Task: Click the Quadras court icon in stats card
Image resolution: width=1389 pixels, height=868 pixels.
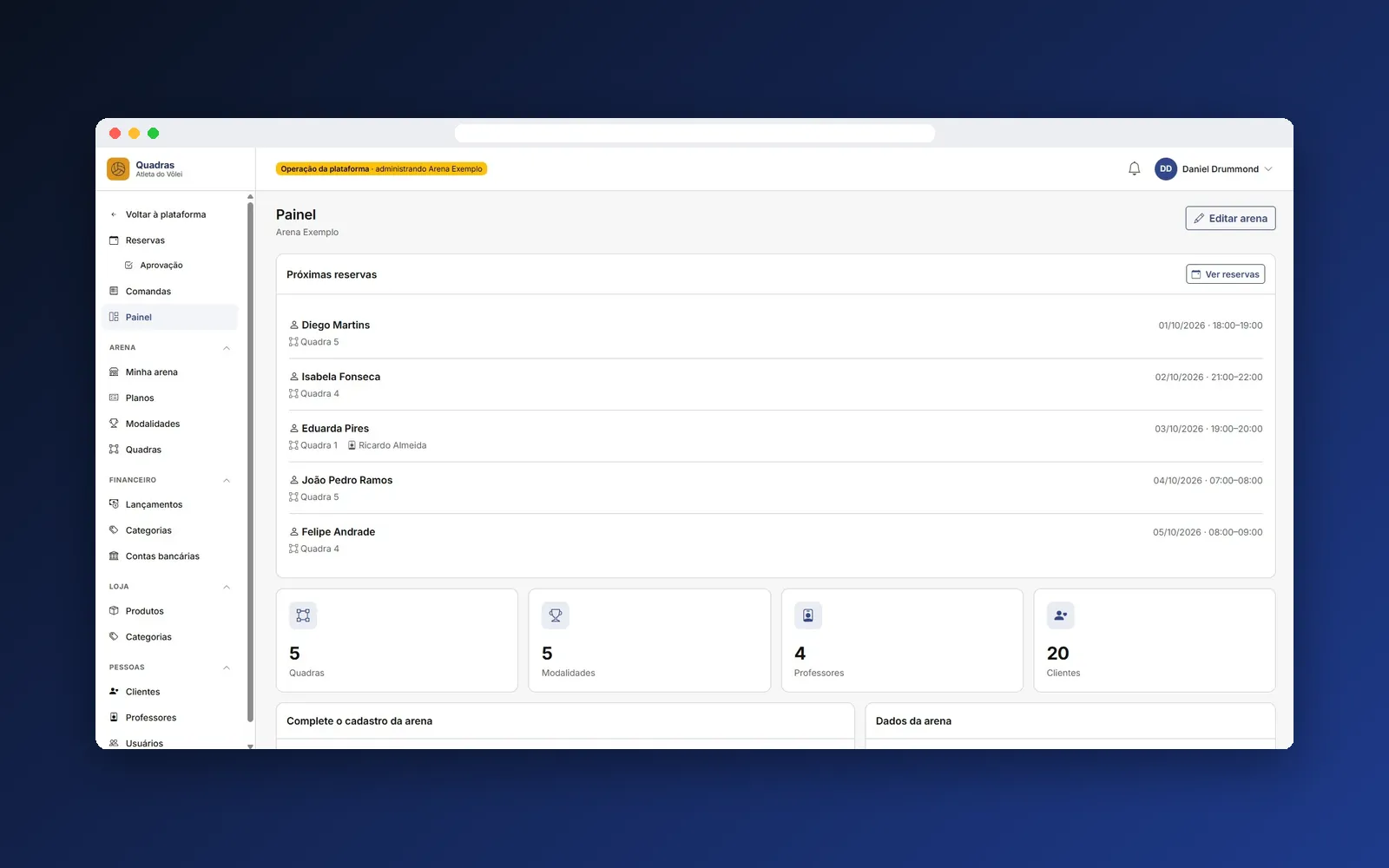Action: (303, 615)
